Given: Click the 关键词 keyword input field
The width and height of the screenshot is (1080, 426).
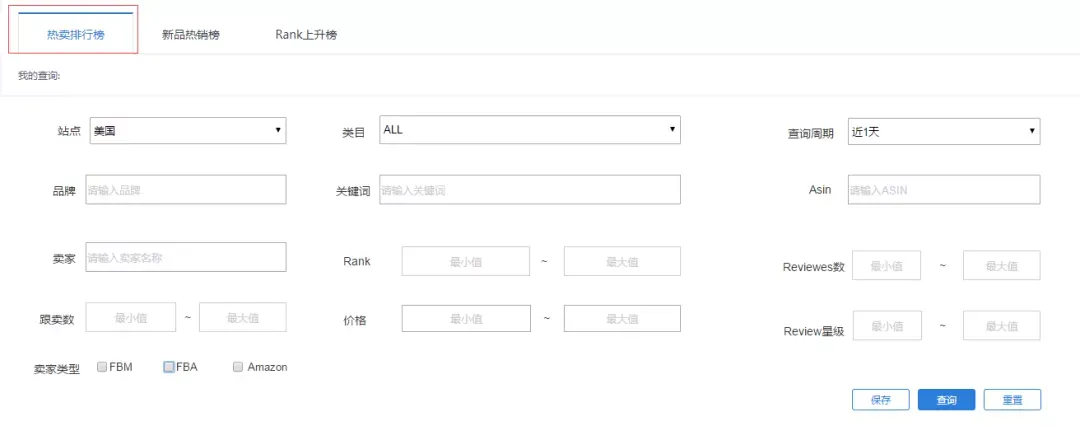Looking at the screenshot, I should click(x=530, y=190).
